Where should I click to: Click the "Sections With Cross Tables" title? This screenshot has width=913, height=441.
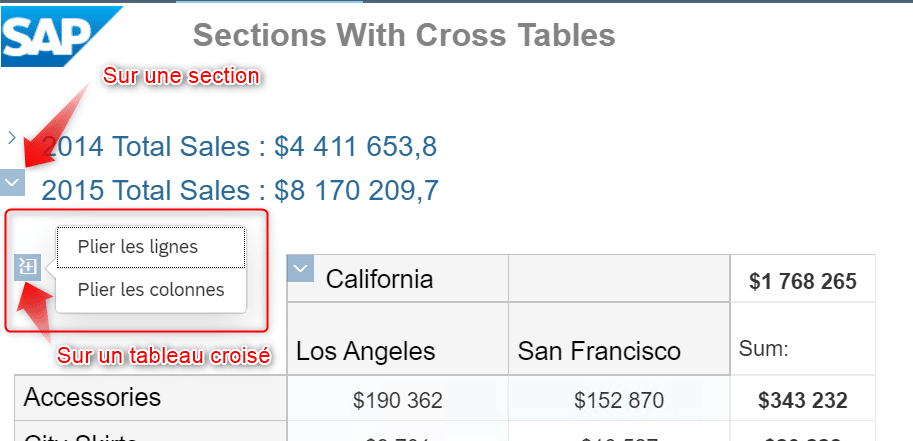[403, 36]
